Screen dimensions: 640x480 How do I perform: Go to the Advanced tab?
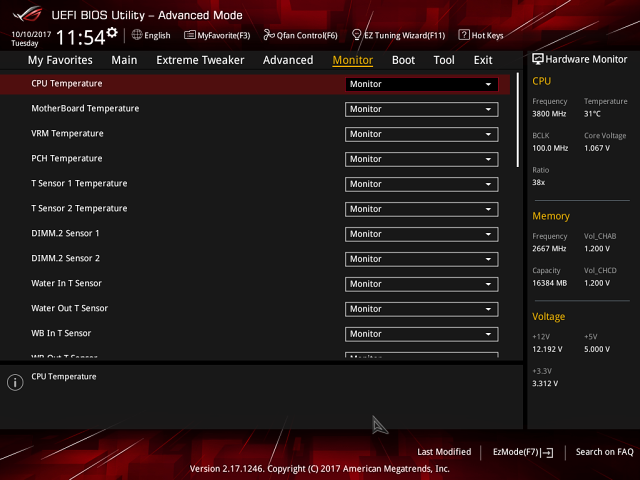point(288,60)
